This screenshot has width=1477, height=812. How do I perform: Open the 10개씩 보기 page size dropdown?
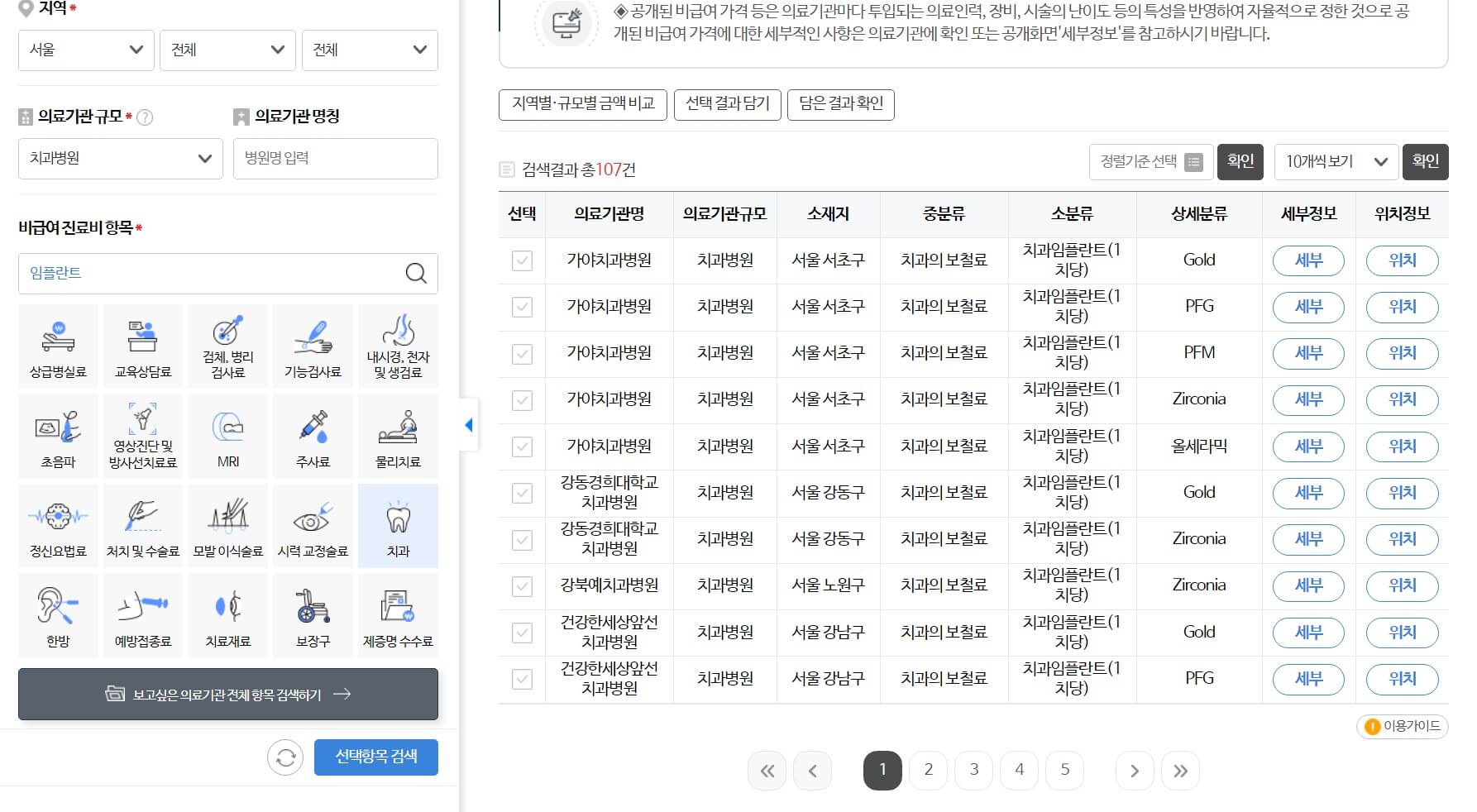[x=1336, y=162]
